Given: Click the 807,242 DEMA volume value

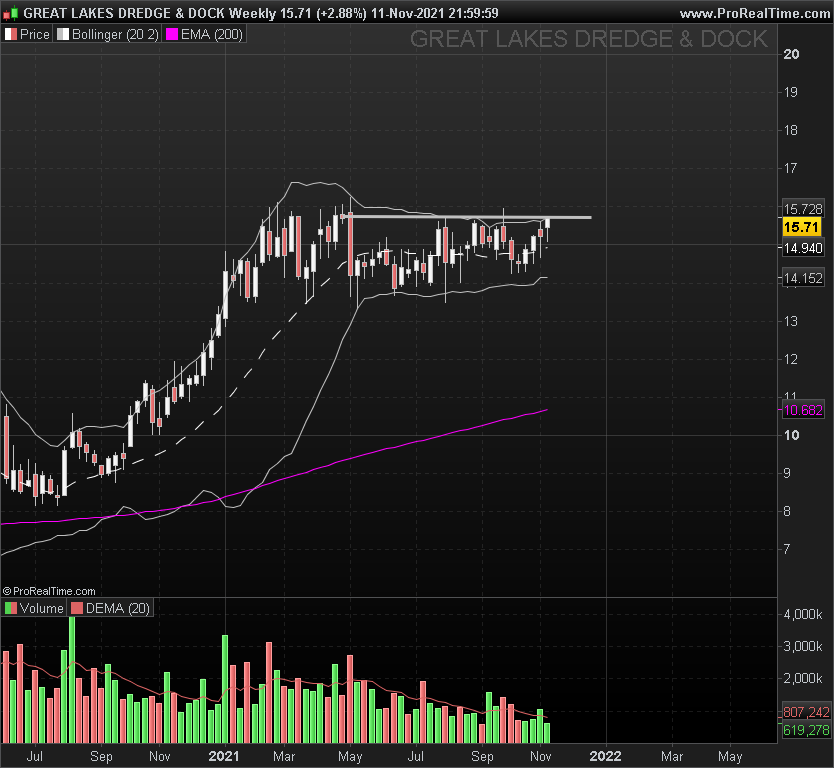Looking at the screenshot, I should pos(806,712).
